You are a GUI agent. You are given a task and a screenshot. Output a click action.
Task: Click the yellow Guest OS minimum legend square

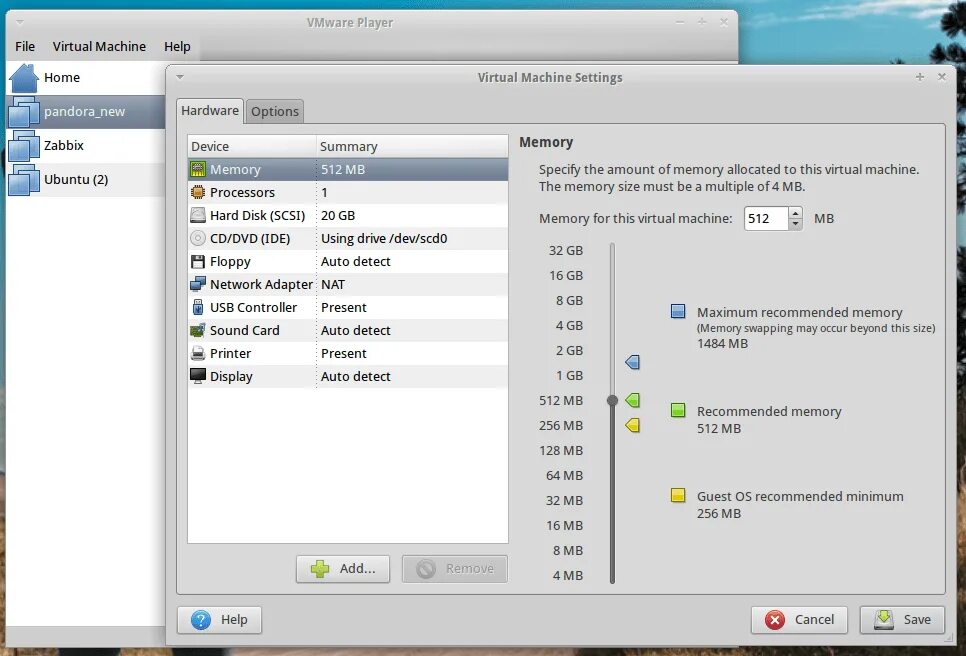pos(678,495)
